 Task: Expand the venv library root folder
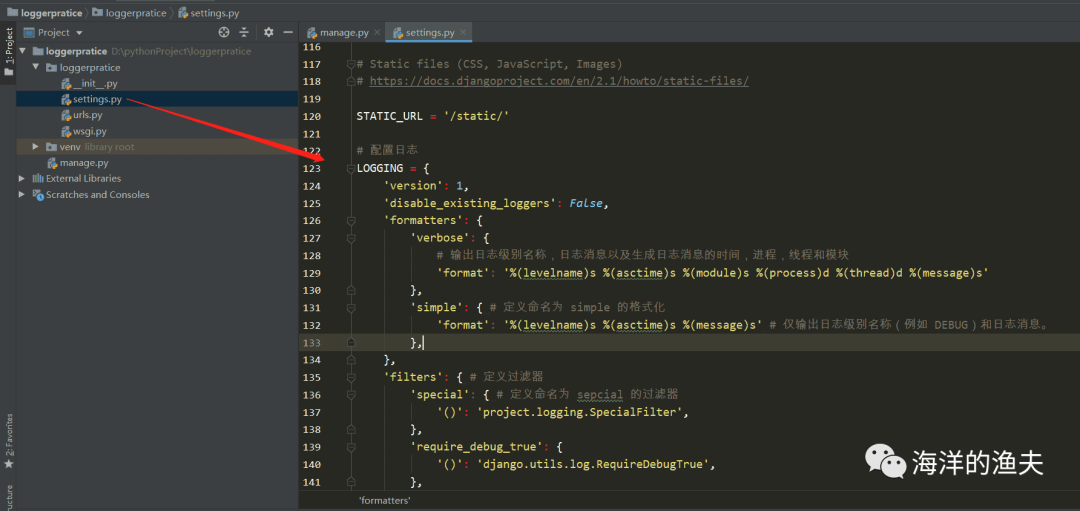point(36,147)
